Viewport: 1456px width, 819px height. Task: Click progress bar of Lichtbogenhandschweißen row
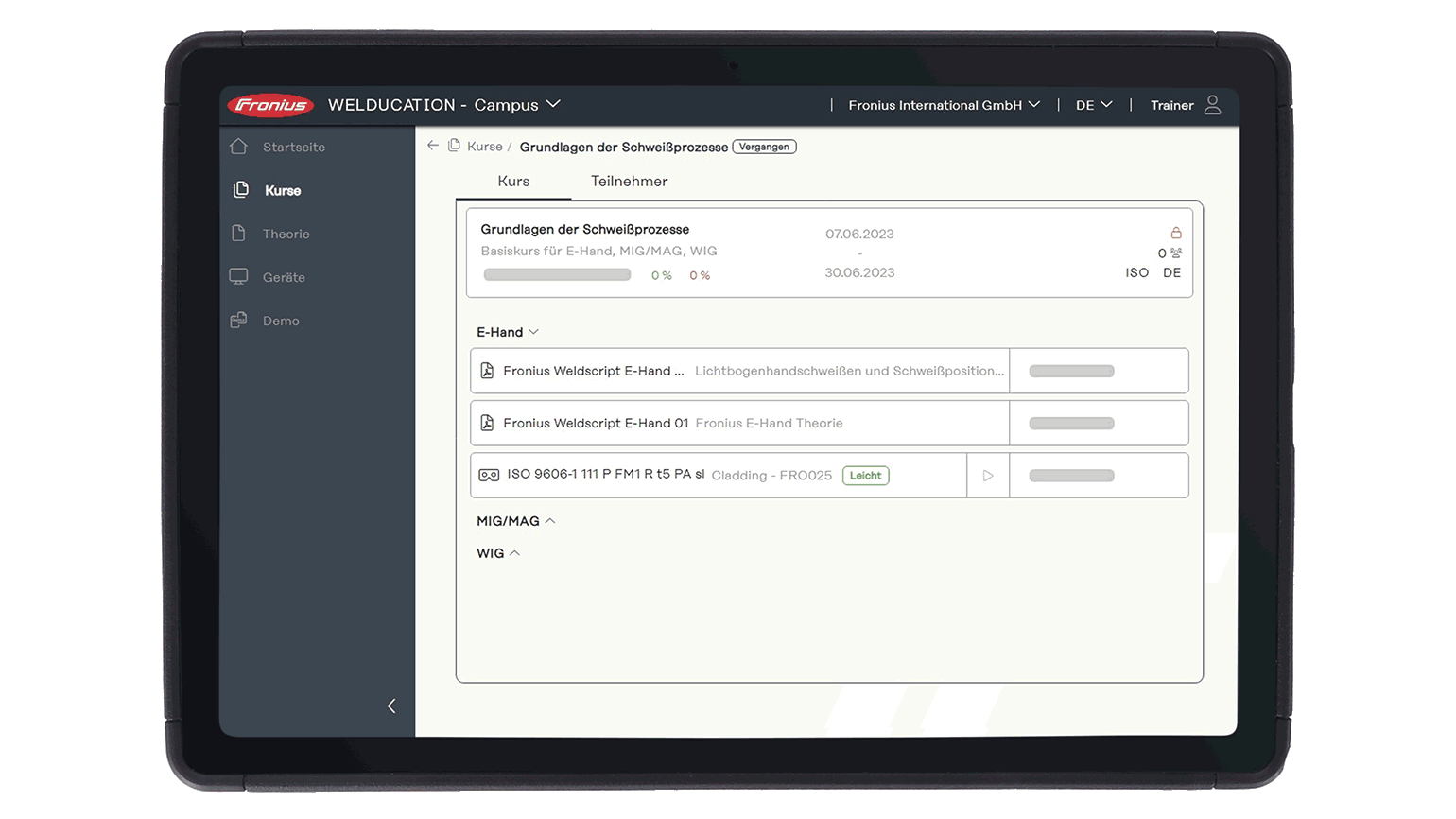pyautogui.click(x=1071, y=371)
